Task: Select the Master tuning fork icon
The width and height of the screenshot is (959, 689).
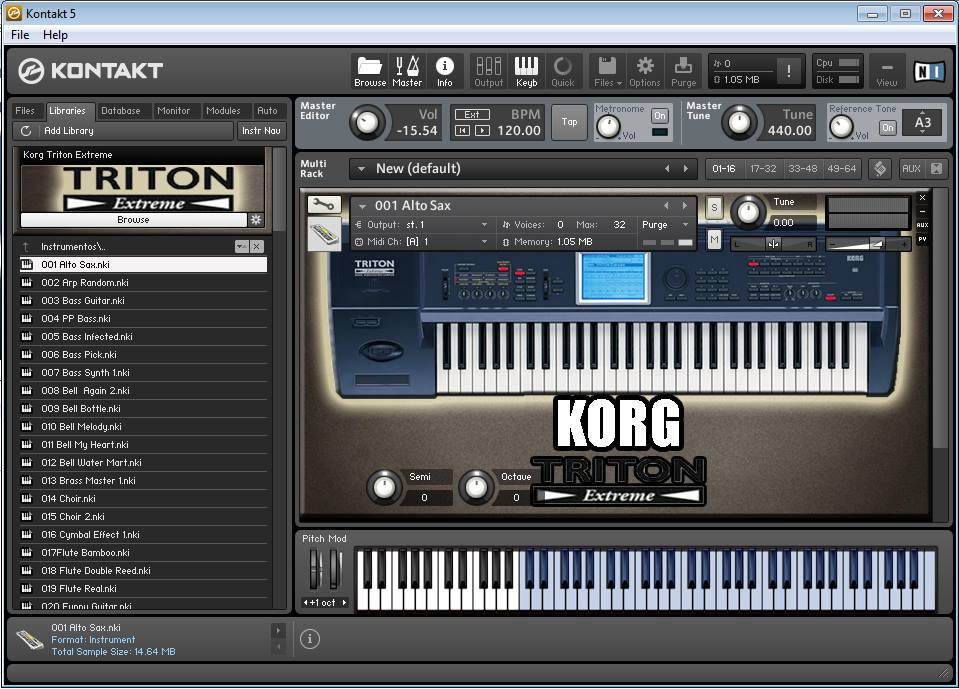Action: 407,65
